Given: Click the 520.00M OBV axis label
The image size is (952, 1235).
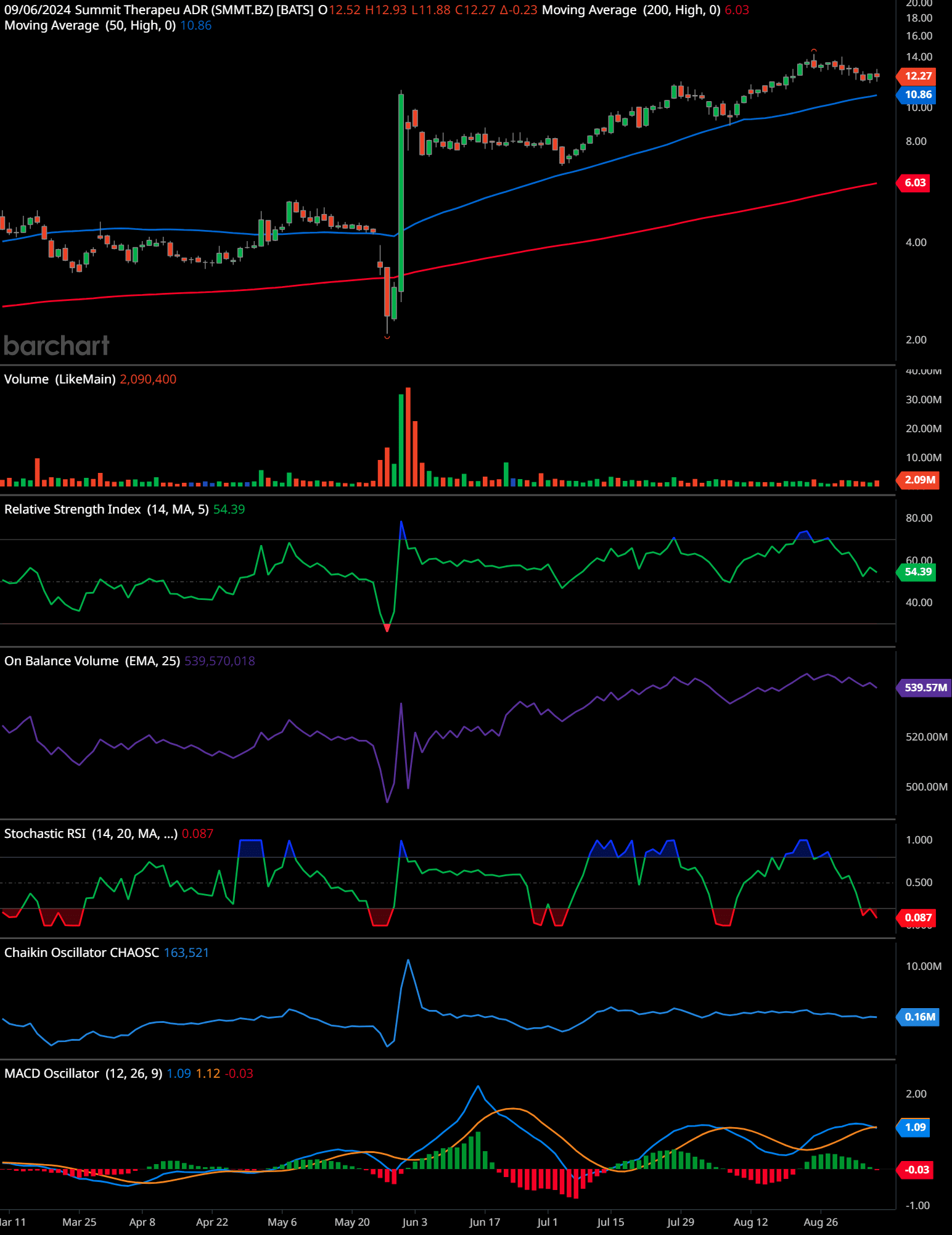Looking at the screenshot, I should coord(927,737).
